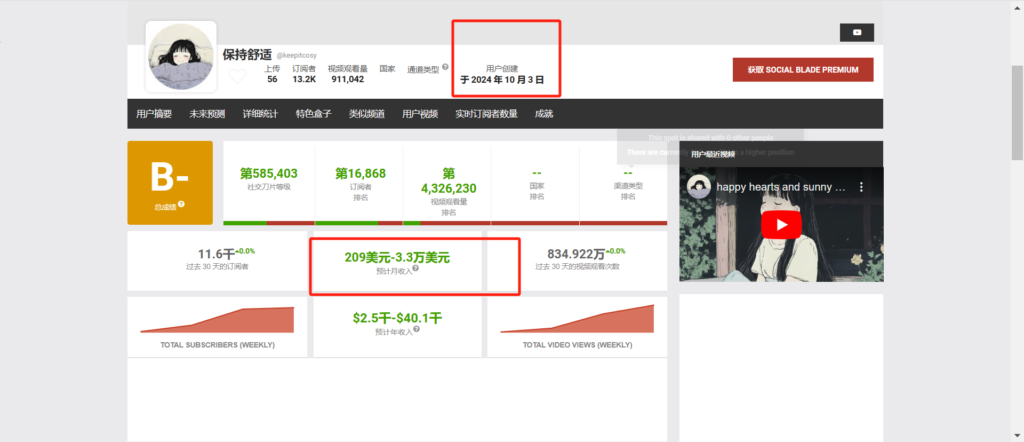Click help icon next to 预计年收入
1024x442 pixels.
click(417, 329)
